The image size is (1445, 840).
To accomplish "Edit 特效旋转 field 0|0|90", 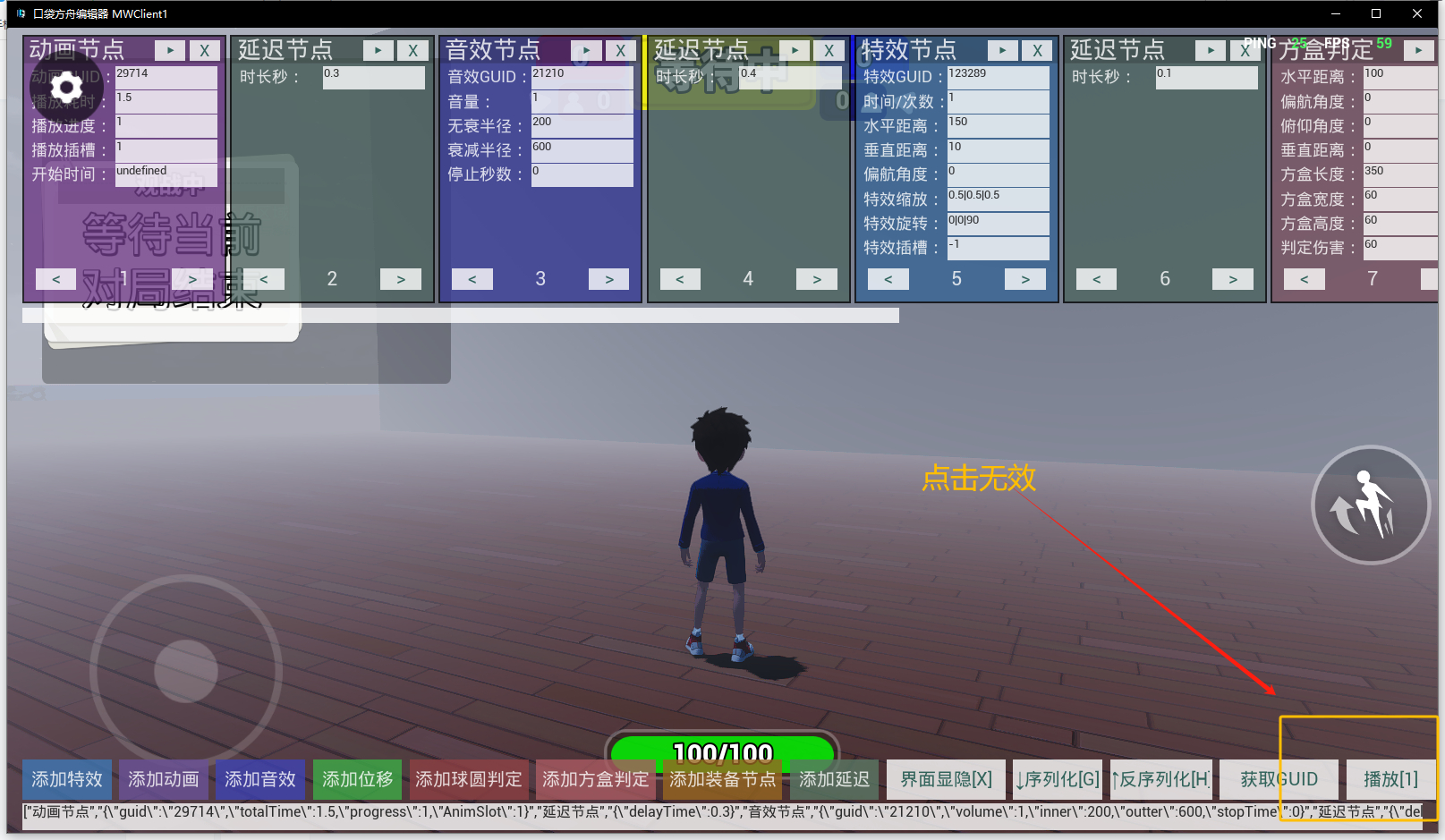I will (999, 223).
